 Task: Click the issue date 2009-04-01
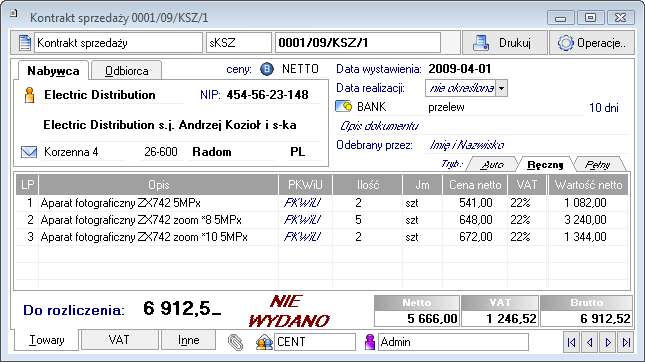click(460, 69)
